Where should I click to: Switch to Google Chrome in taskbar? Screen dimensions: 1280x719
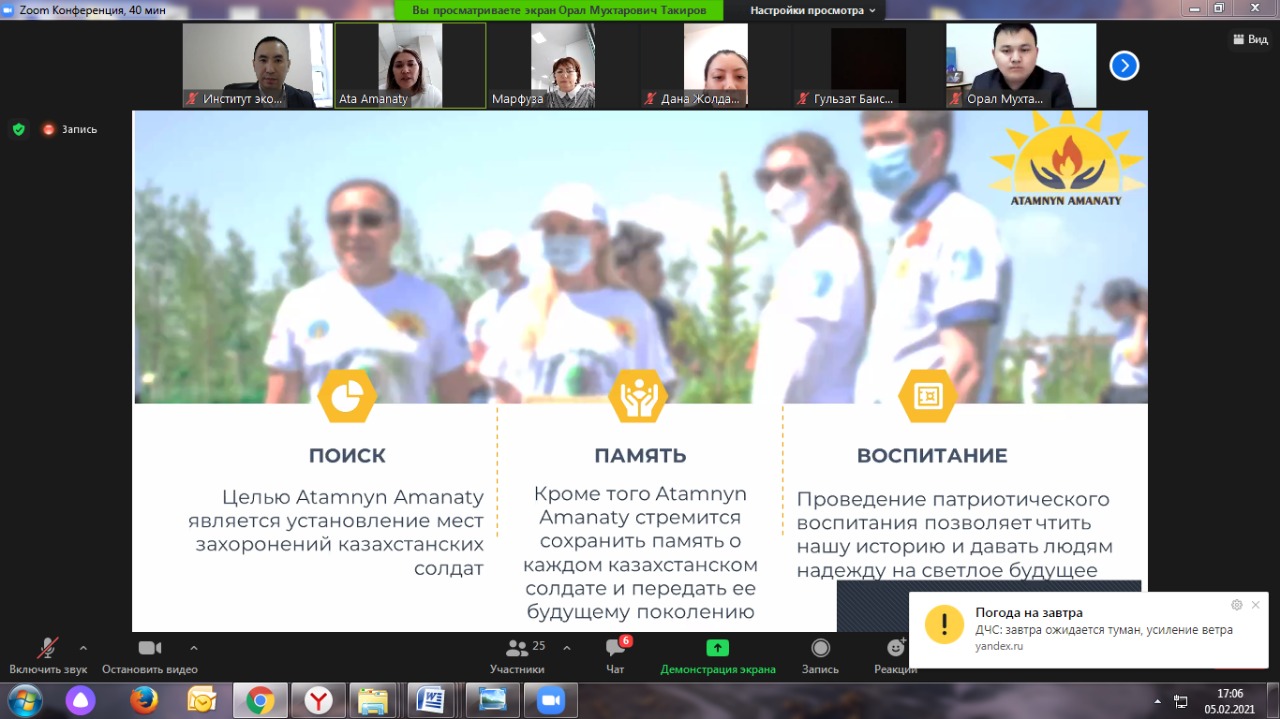click(x=260, y=700)
